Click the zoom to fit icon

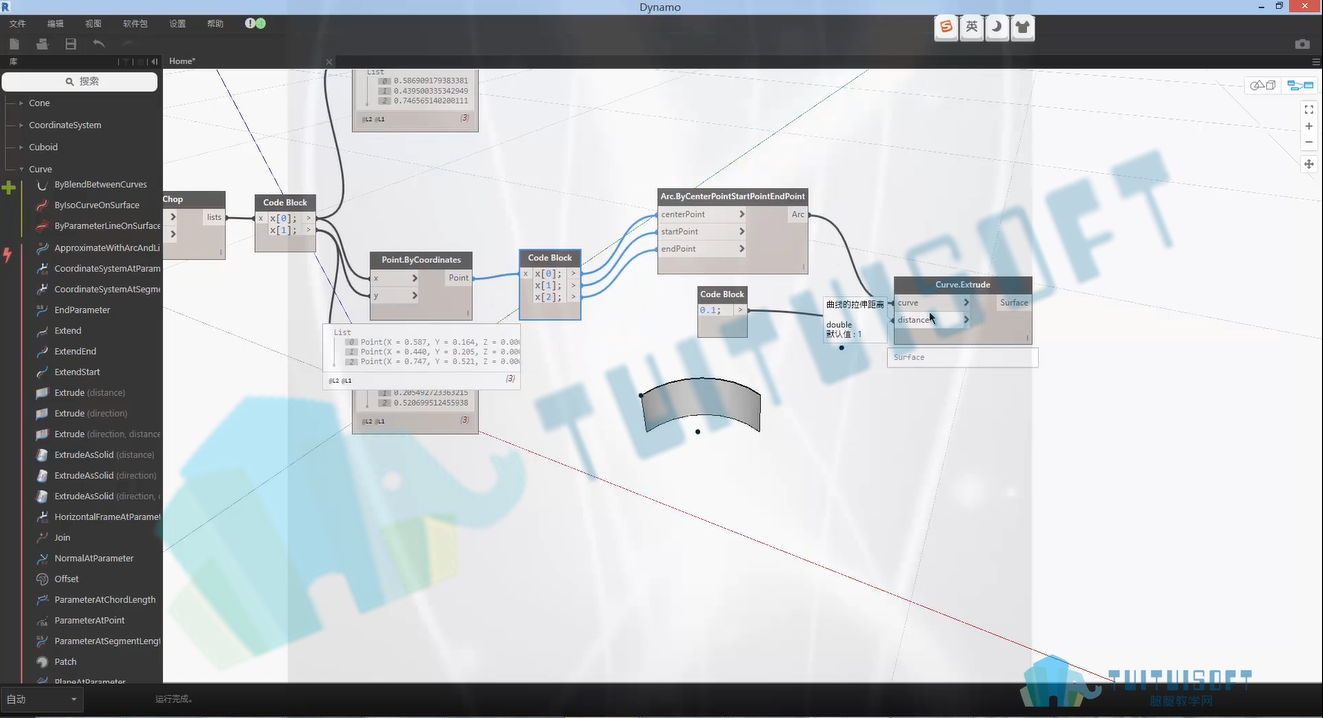pyautogui.click(x=1309, y=109)
